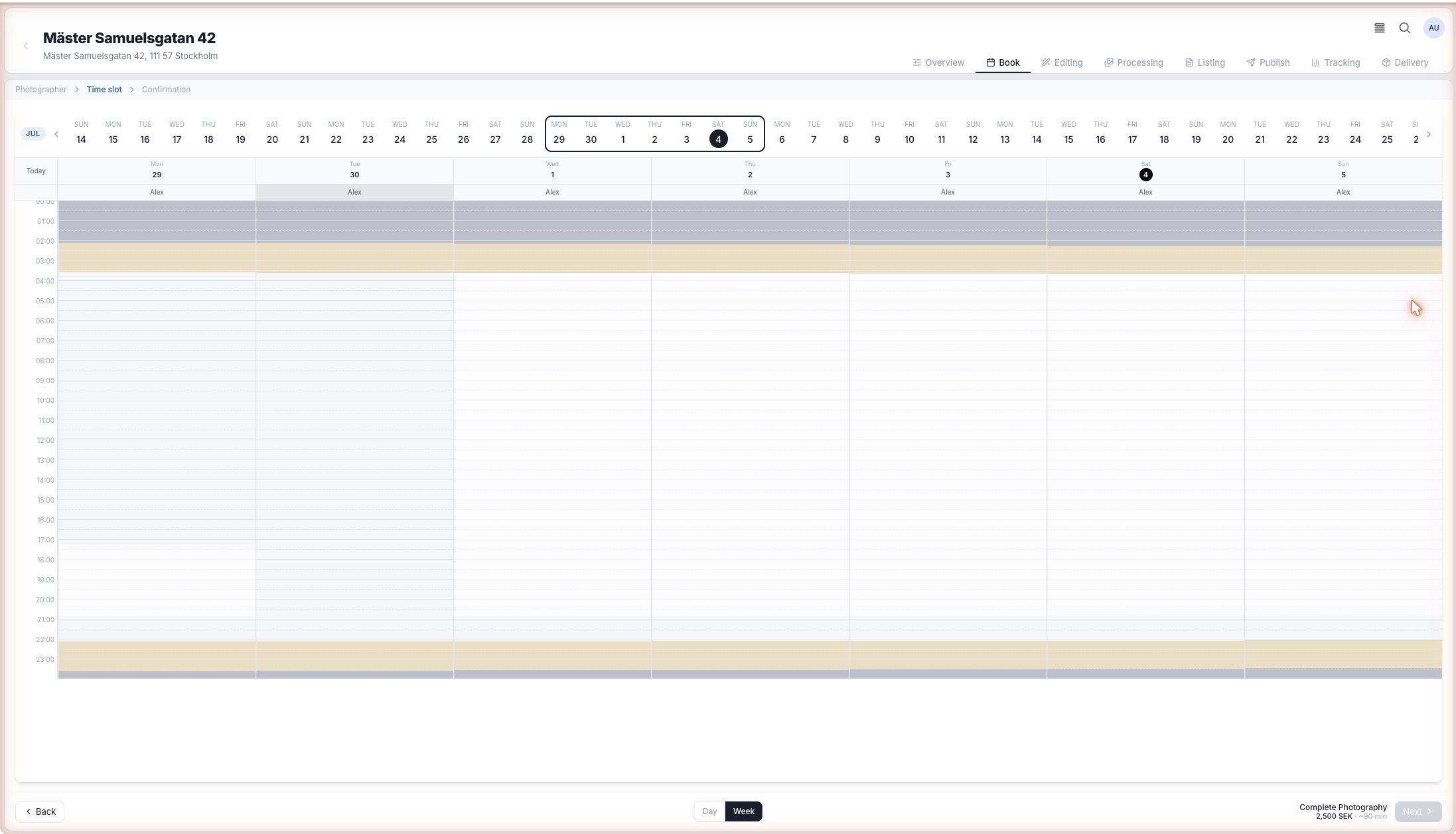Switch to the Editing tab
The image size is (1456, 834).
point(1062,62)
